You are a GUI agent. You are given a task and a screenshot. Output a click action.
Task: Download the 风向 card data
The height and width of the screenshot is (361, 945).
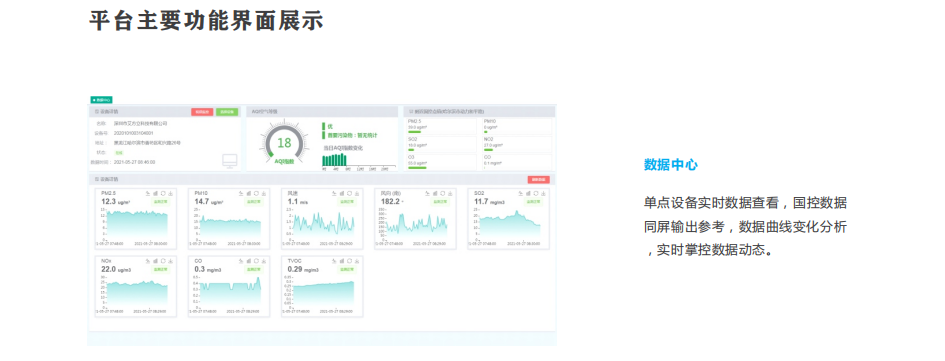point(450,193)
